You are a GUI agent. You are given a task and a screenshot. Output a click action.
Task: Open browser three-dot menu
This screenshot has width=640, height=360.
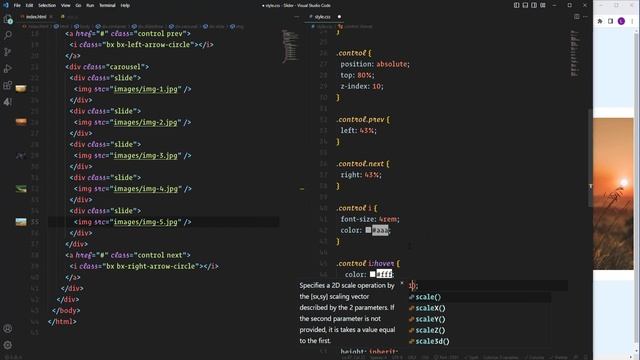[632, 21]
